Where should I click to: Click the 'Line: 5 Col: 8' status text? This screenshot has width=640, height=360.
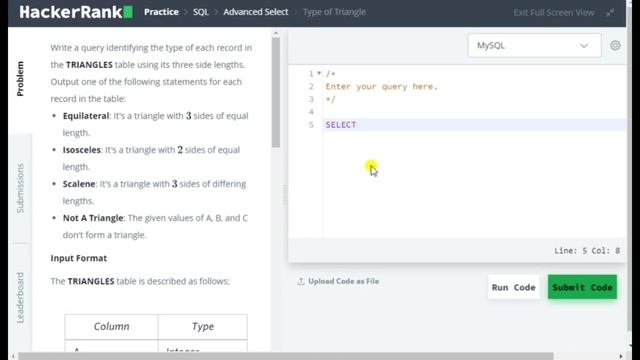pyautogui.click(x=587, y=251)
